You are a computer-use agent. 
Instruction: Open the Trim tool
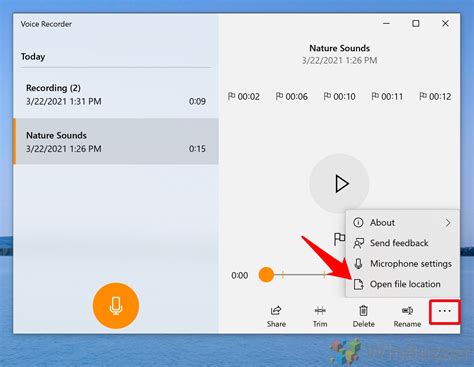(320, 316)
